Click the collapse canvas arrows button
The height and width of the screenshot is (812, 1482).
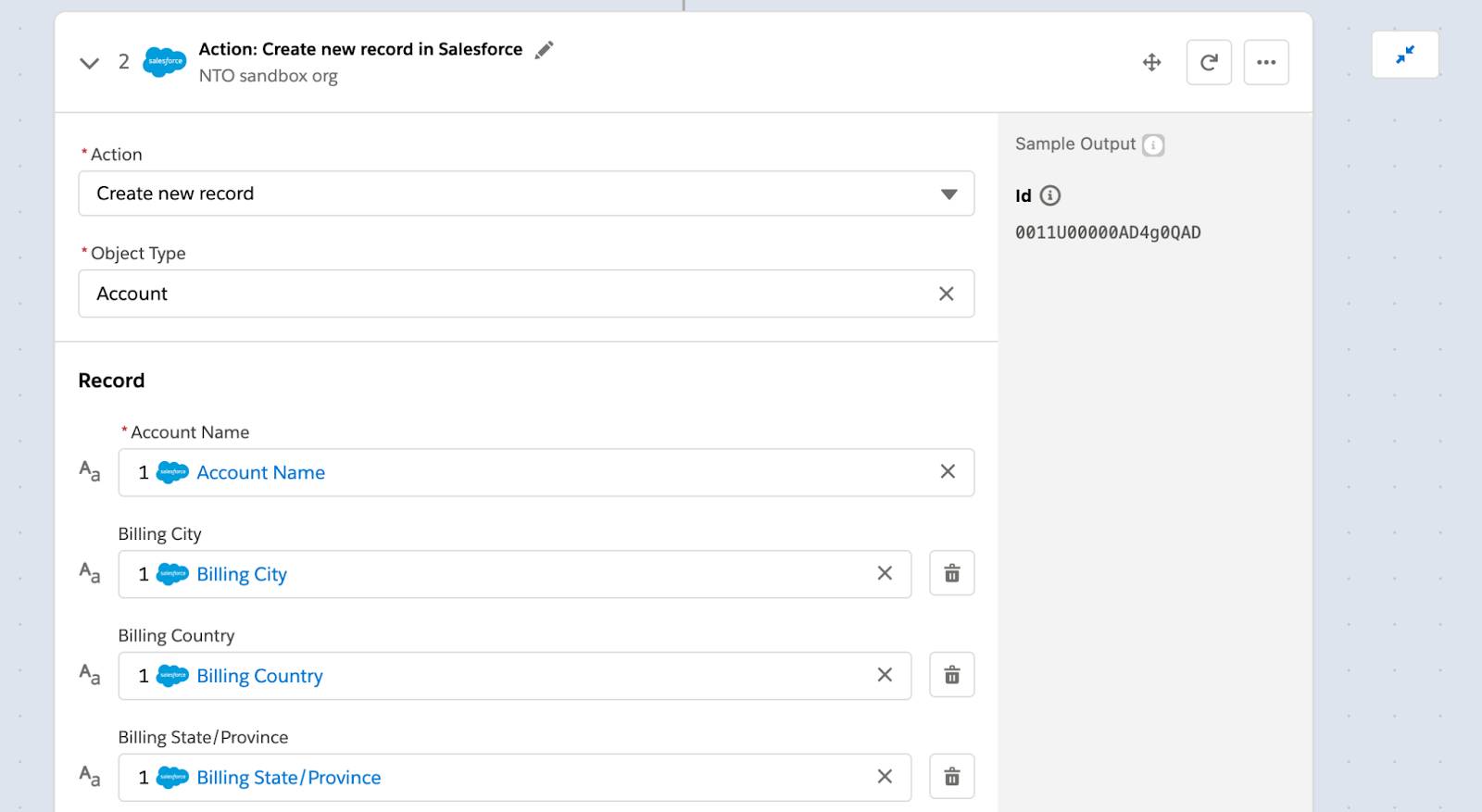(x=1405, y=55)
